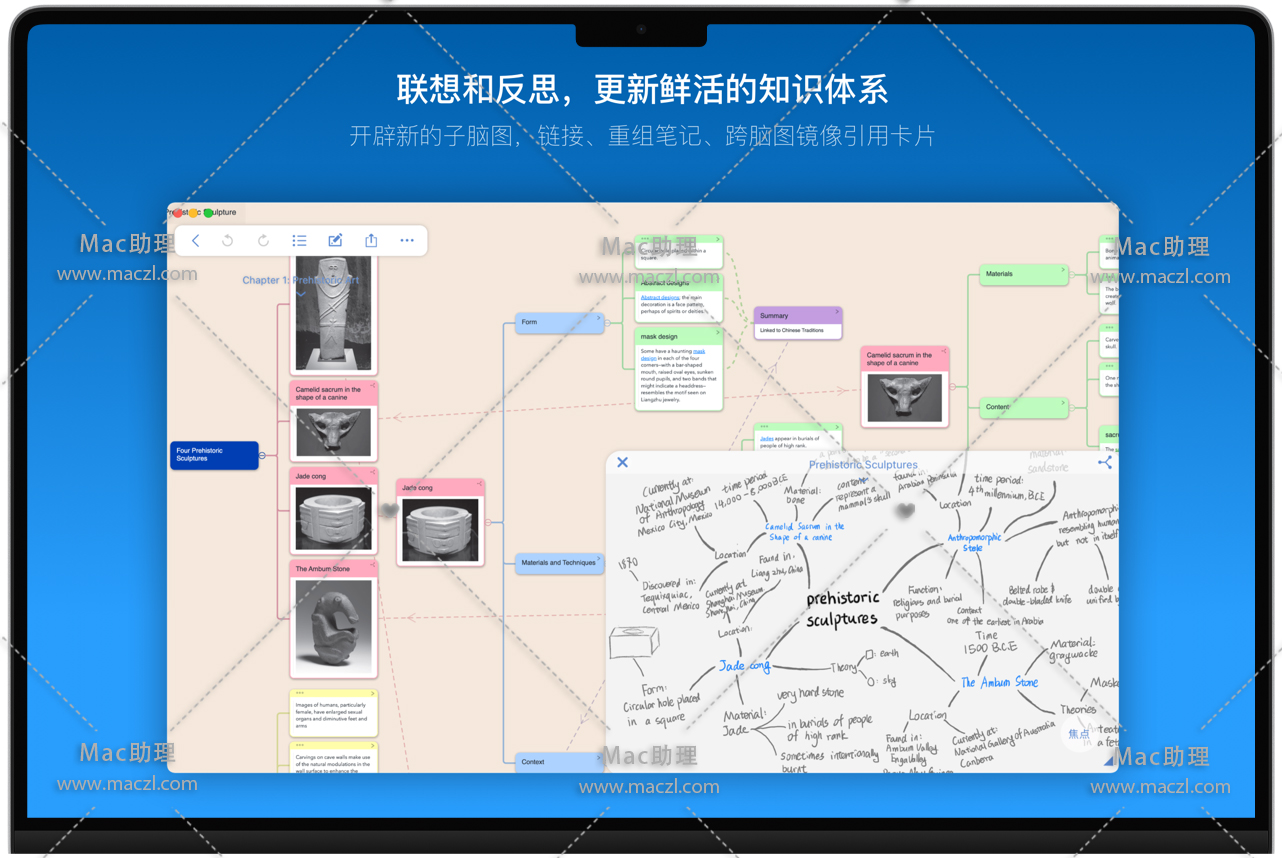Select the Context topic node
This screenshot has width=1282, height=858.
point(560,762)
